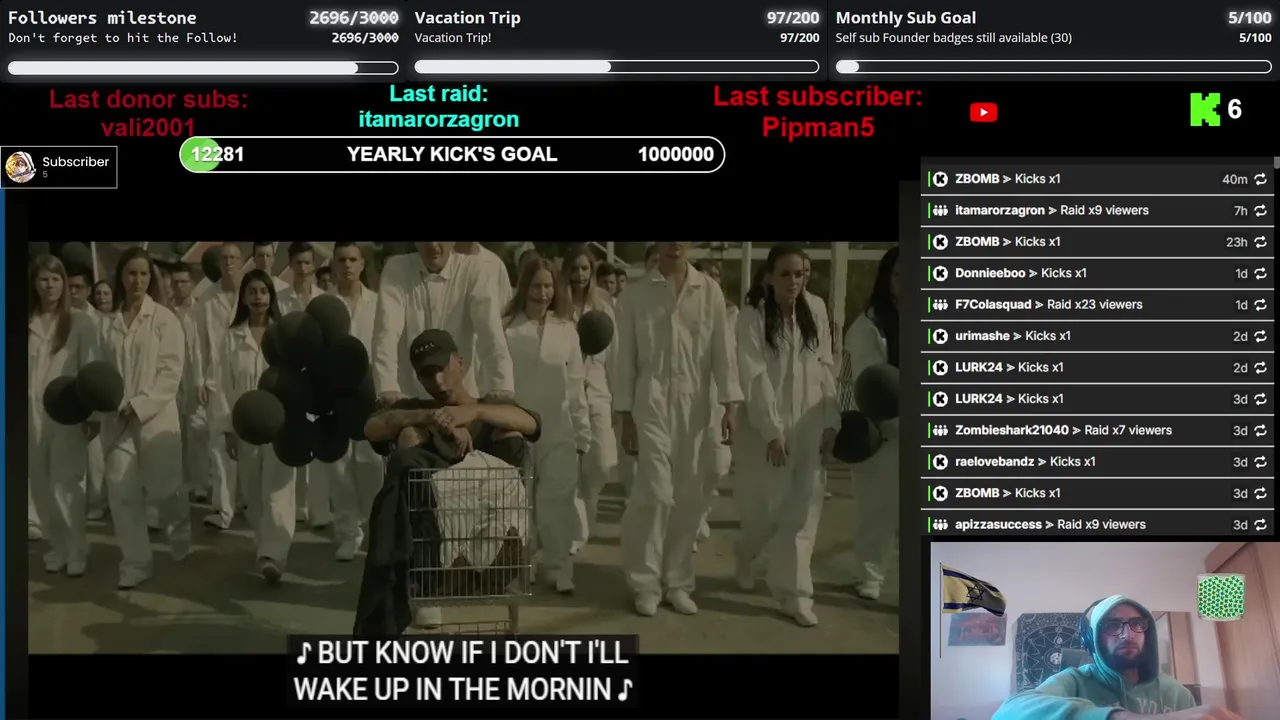Click the Kicks icon beside raelovebandz
This screenshot has height=720, width=1280.
pos(940,462)
